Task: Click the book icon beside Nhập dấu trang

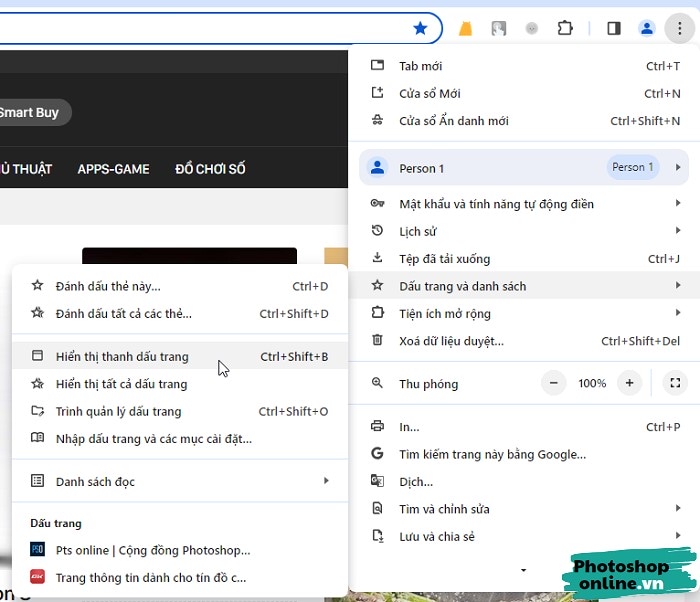Action: click(38, 437)
